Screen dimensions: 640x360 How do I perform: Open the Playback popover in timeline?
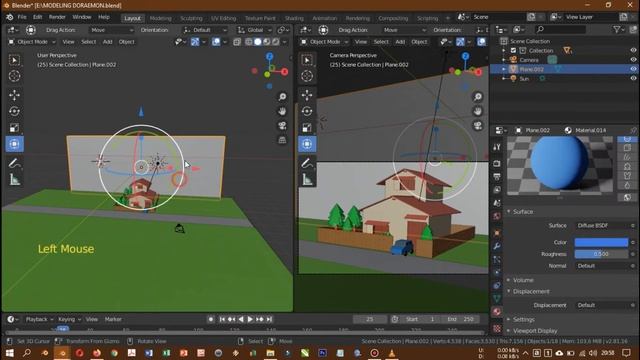coord(40,319)
